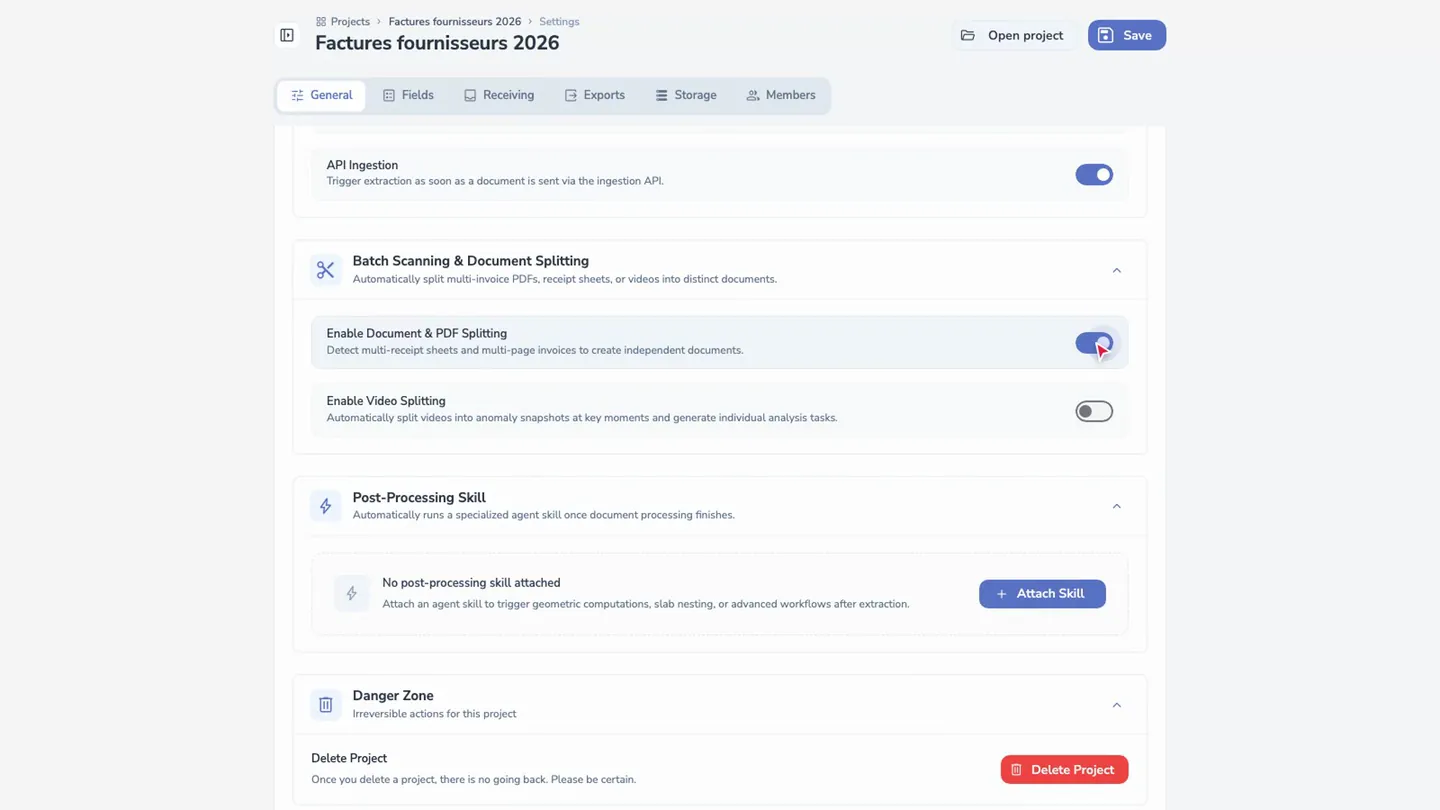1440x810 pixels.
Task: Click the scissors icon for Batch Scanning
Action: click(325, 270)
